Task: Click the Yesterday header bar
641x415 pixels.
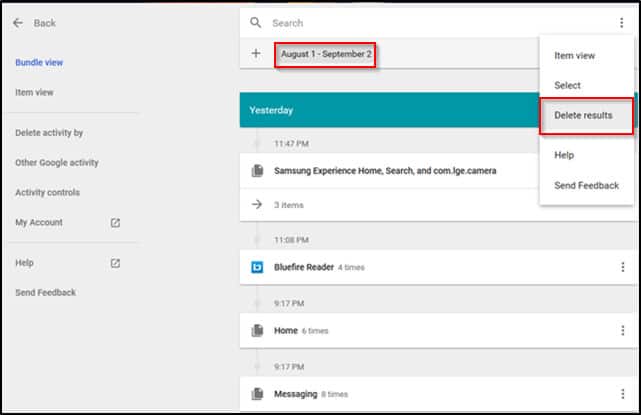Action: 389,110
